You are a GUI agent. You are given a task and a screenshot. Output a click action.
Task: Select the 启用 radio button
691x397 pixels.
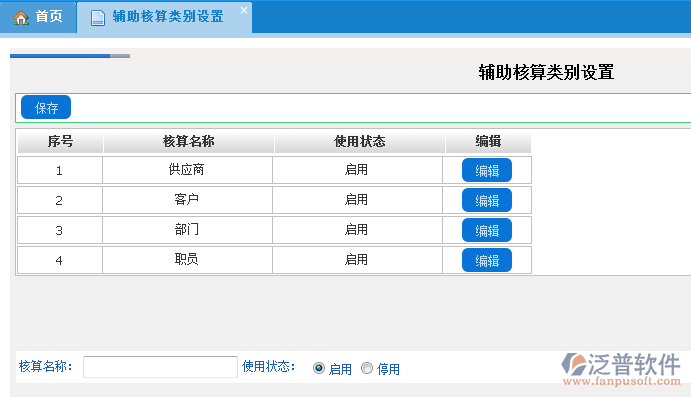click(319, 368)
